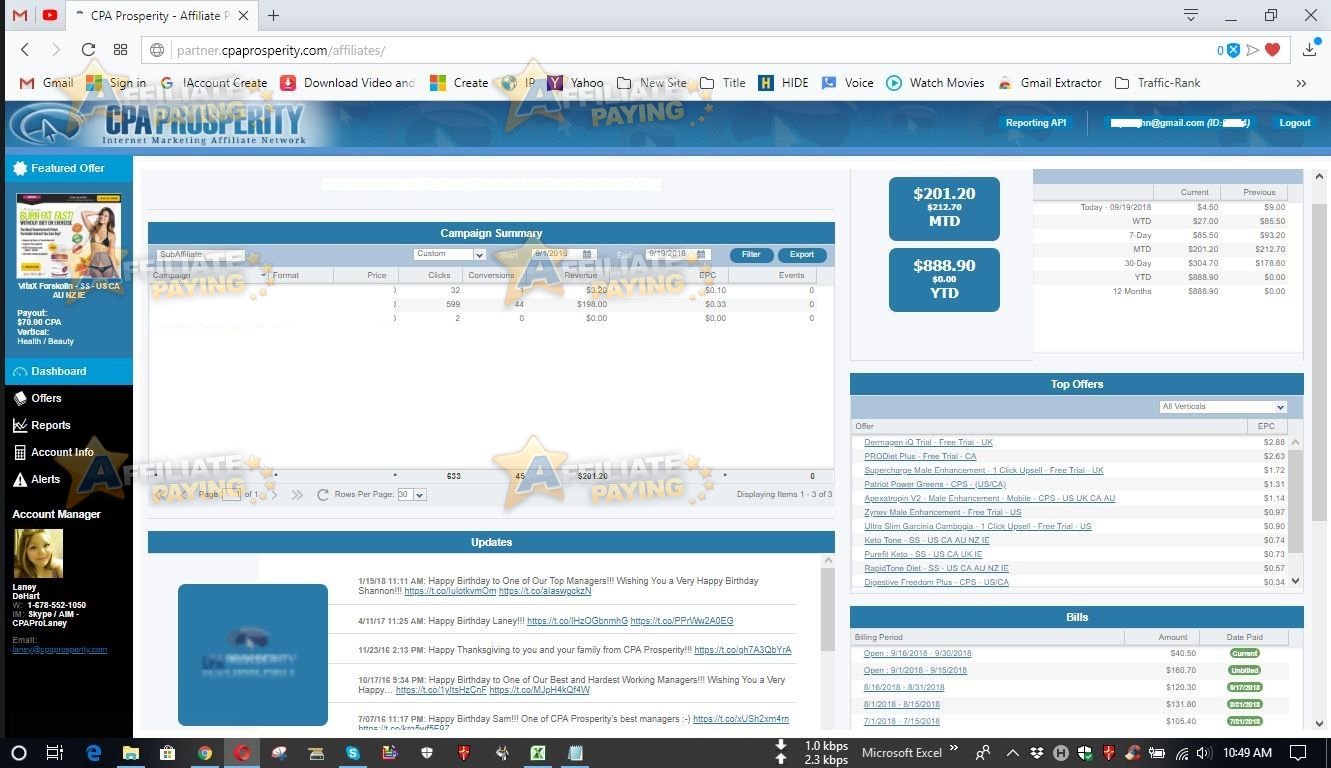Open browser downloads
The image size is (1331, 768).
(1310, 50)
